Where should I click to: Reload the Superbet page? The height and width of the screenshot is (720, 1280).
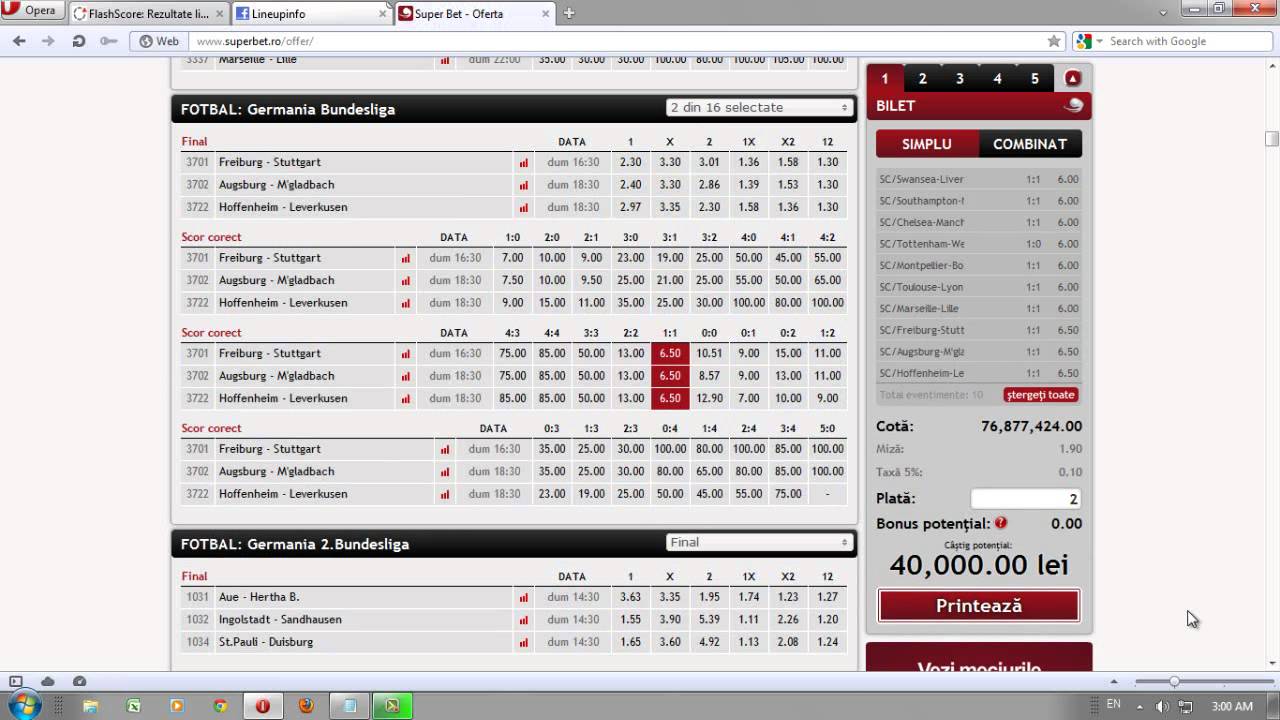[78, 41]
